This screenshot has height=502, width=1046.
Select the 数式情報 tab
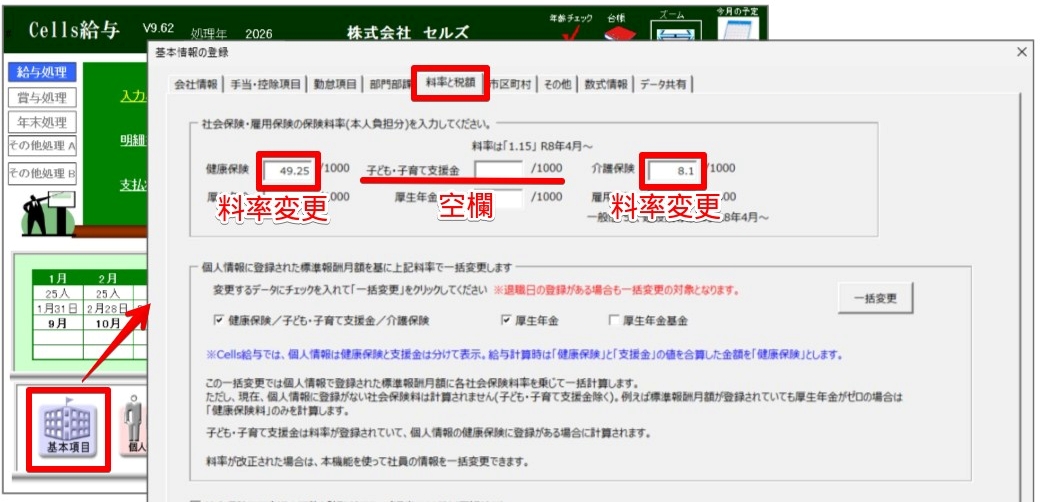[x=606, y=85]
